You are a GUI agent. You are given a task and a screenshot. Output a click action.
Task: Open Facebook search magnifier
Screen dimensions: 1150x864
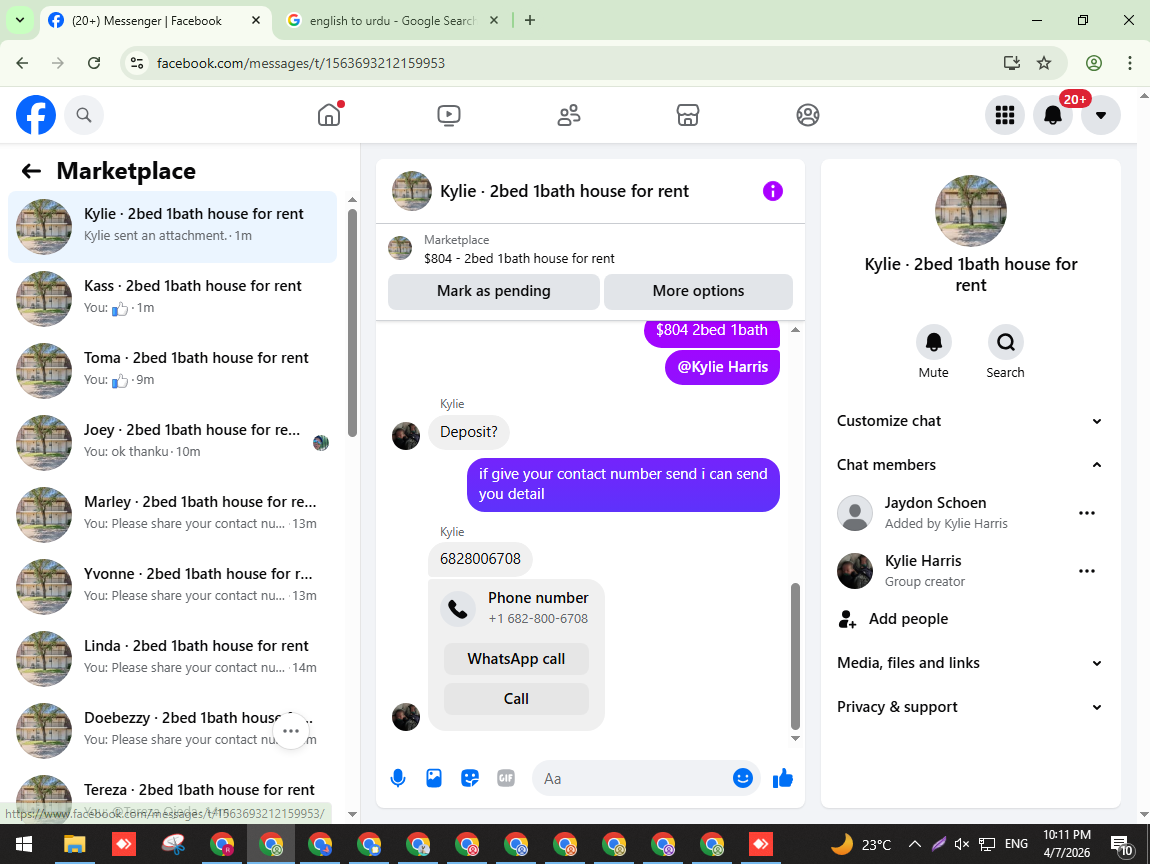(84, 115)
